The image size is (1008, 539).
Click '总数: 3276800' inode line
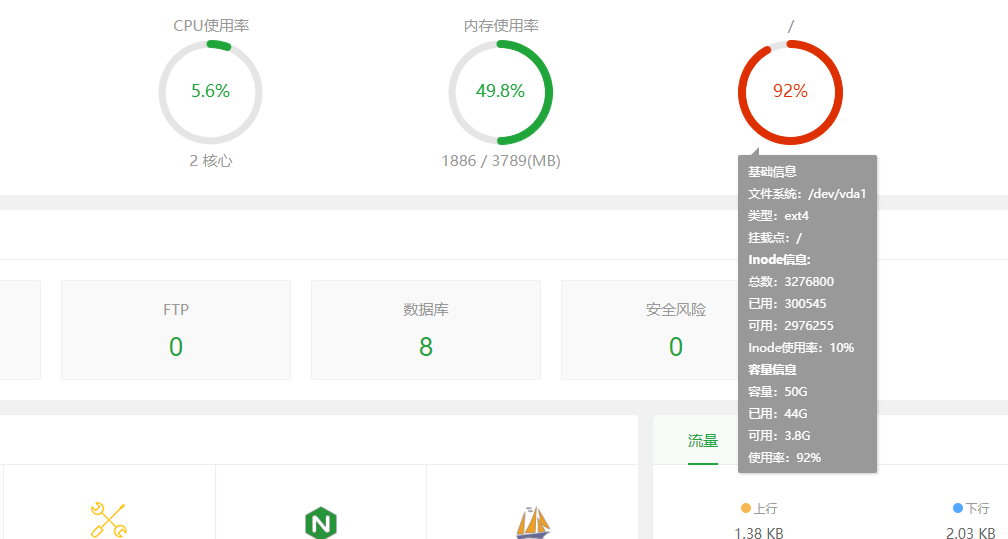791,282
